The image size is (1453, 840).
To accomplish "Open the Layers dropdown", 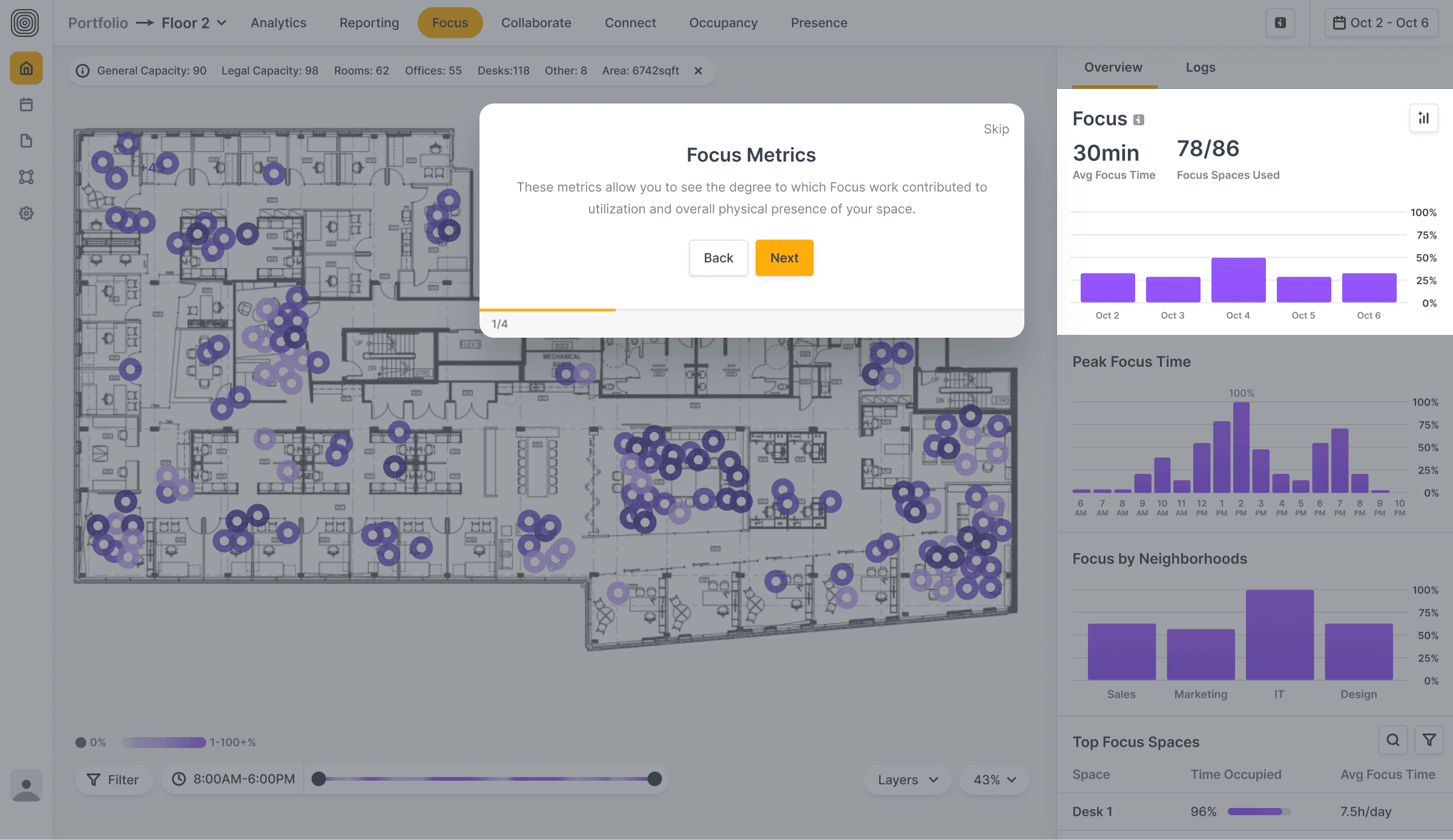I will 907,779.
